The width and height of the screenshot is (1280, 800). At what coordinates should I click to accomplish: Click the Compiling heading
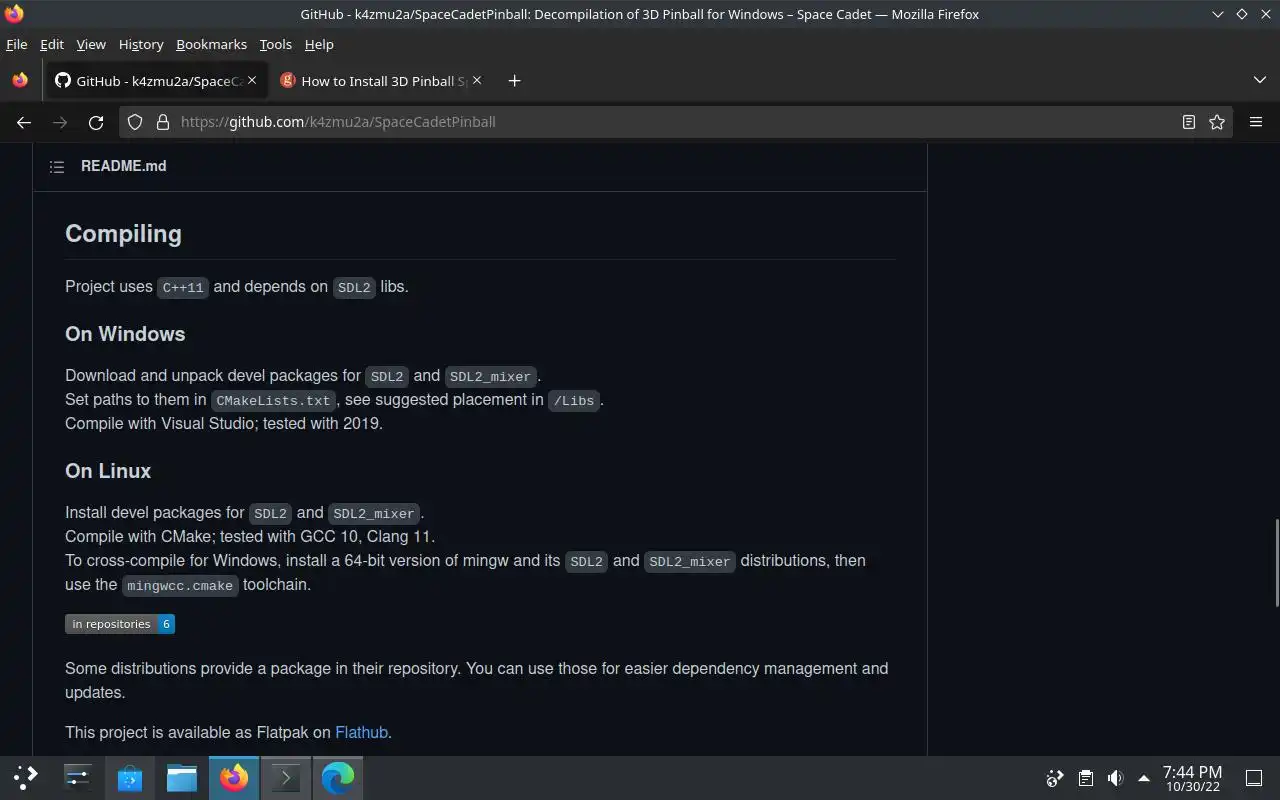(x=124, y=234)
